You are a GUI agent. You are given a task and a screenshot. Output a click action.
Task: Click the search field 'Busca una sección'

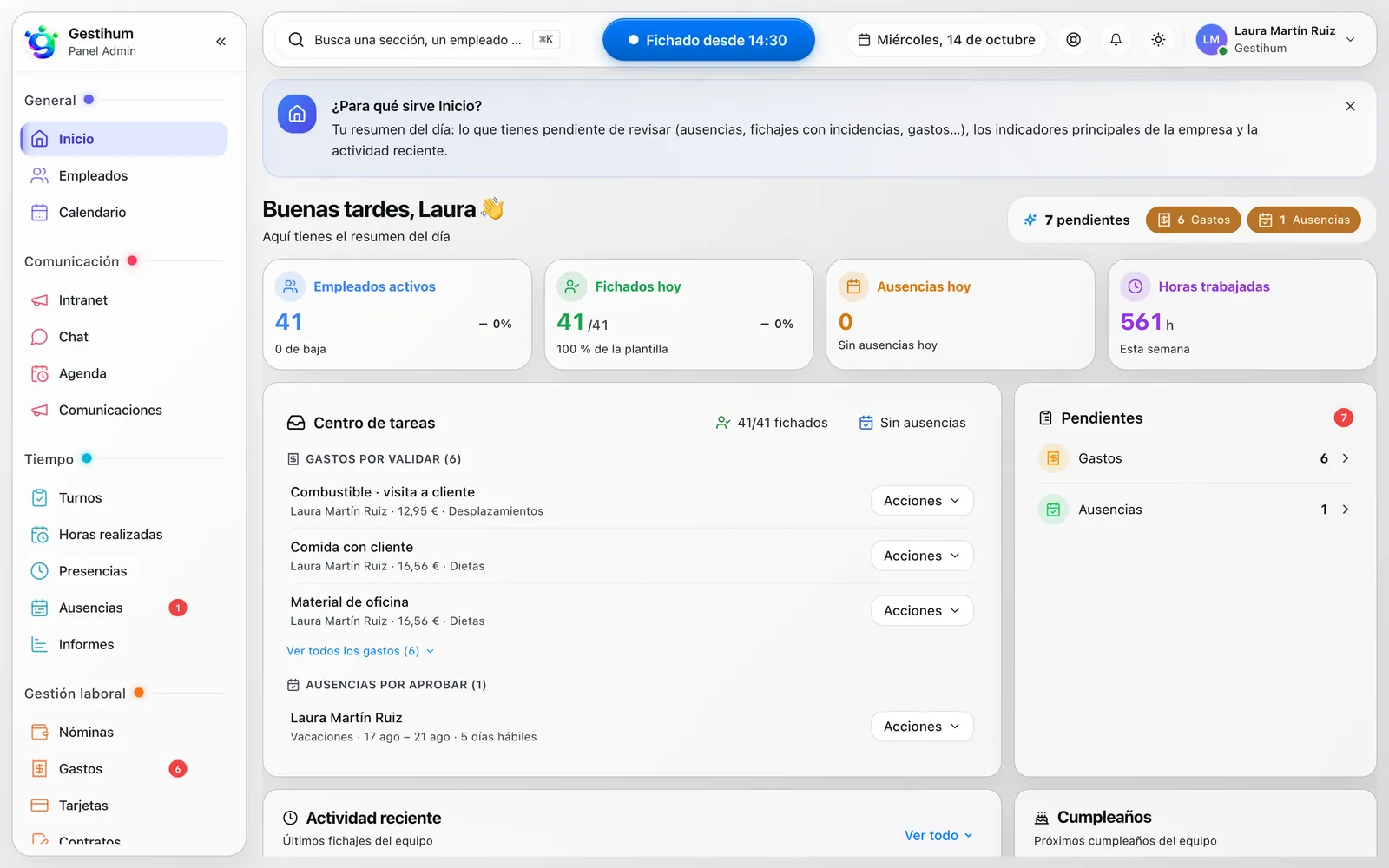tap(424, 40)
